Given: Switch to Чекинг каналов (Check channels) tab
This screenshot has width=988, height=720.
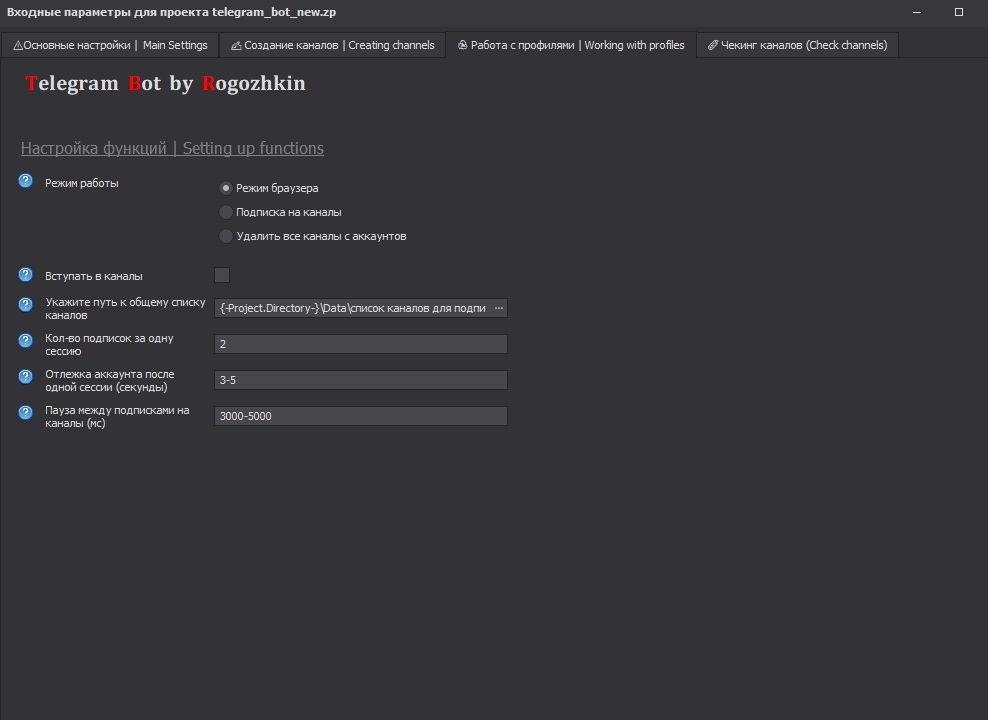Looking at the screenshot, I should pyautogui.click(x=797, y=45).
